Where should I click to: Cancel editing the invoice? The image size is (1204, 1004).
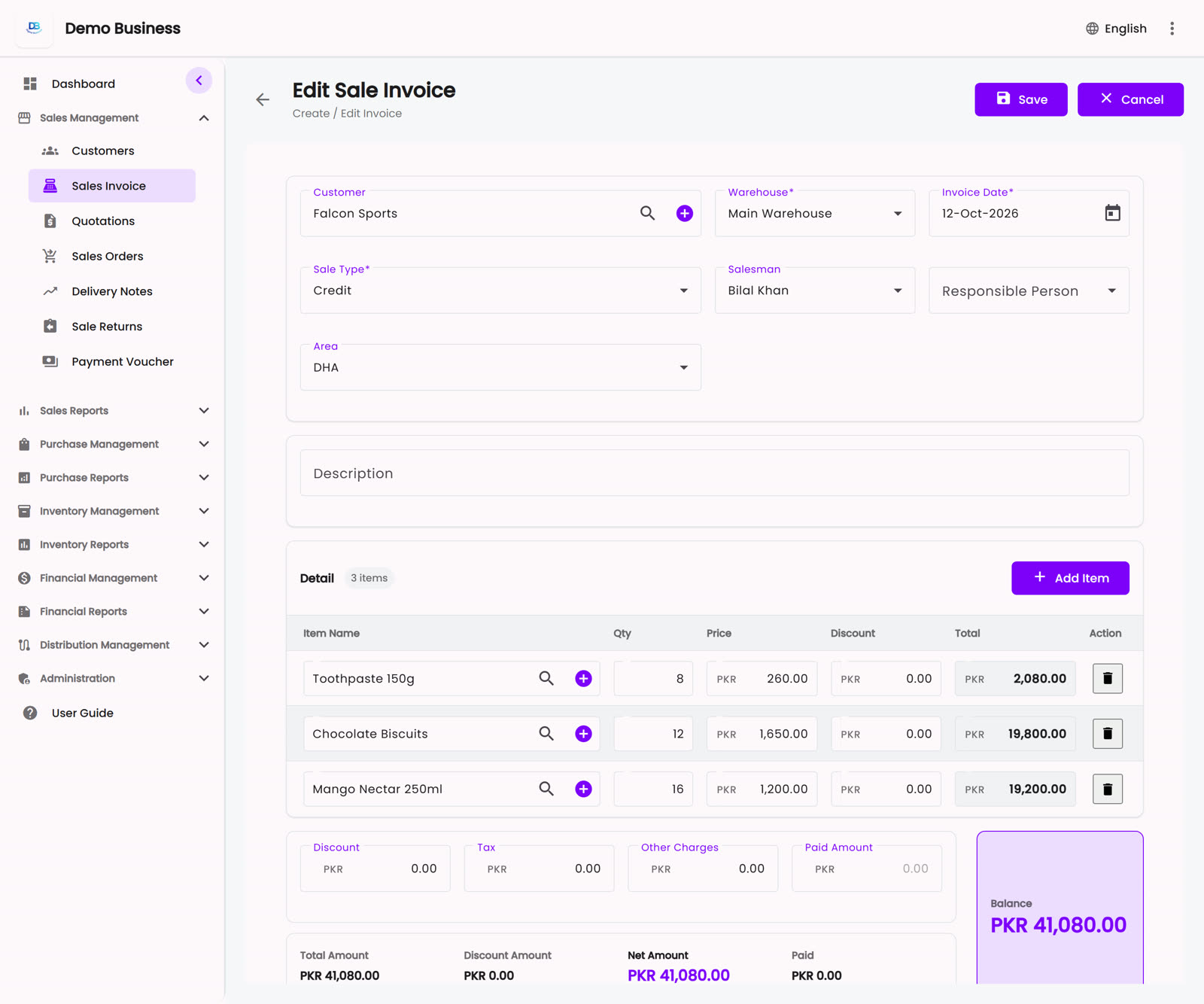click(x=1130, y=99)
